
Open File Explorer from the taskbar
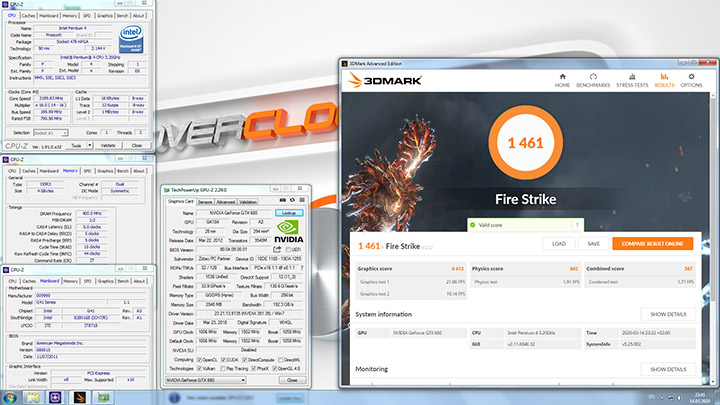33,397
